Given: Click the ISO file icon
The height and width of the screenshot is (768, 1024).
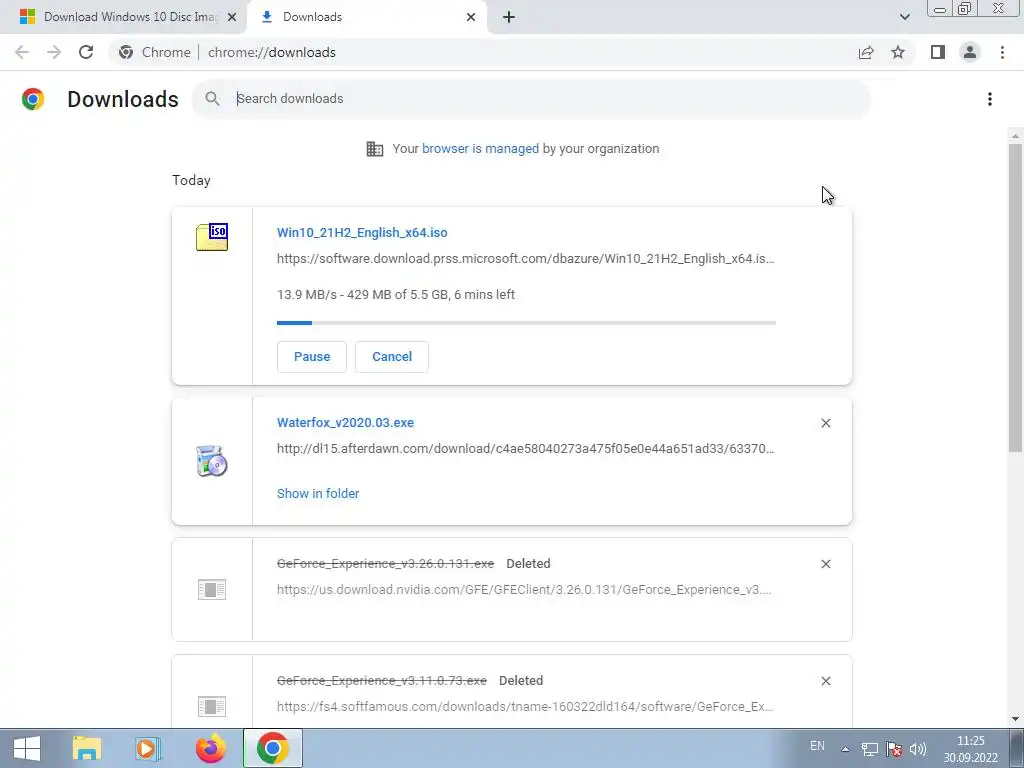Looking at the screenshot, I should (212, 236).
